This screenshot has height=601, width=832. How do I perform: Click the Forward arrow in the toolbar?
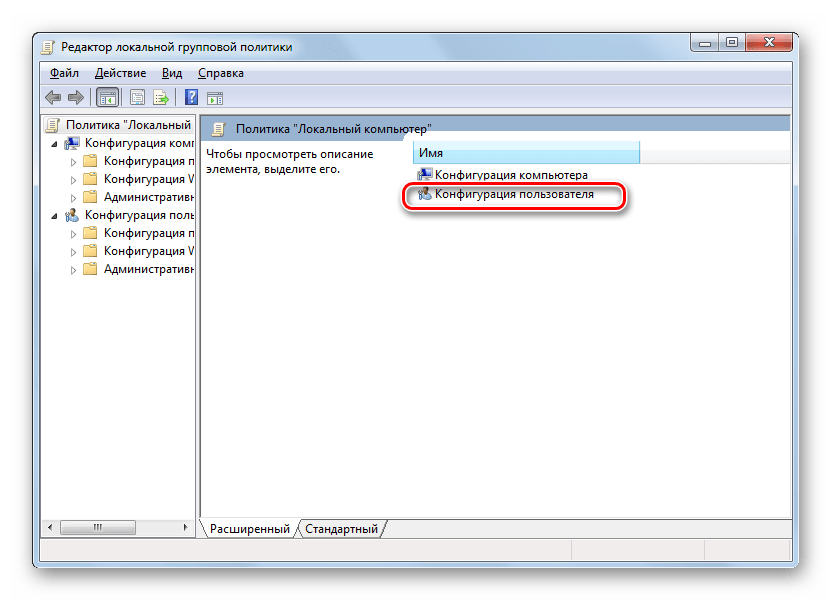tap(75, 97)
